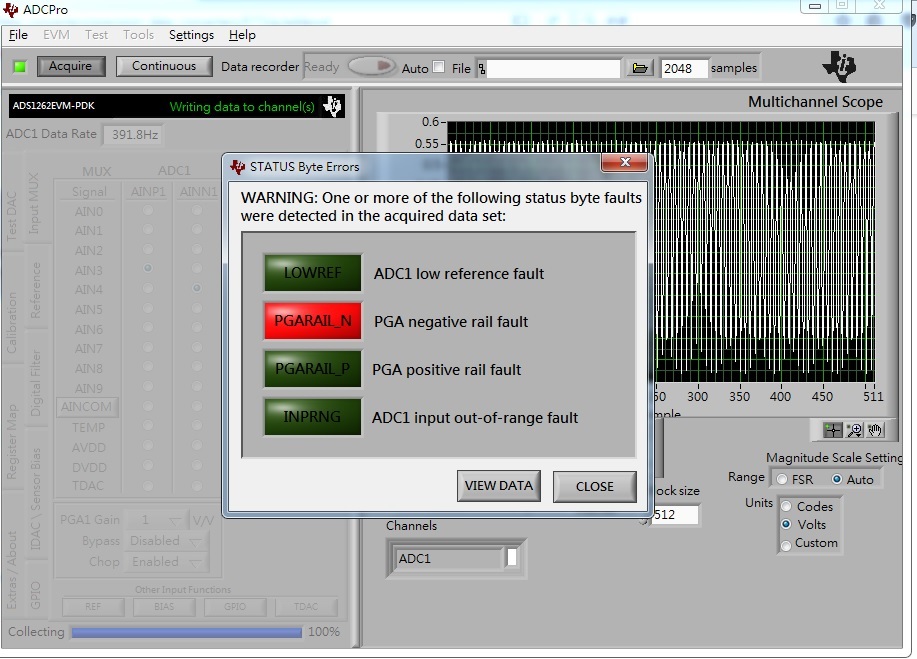This screenshot has height=659, width=917.
Task: Click the Writing data to channel(s) status
Action: (242, 106)
